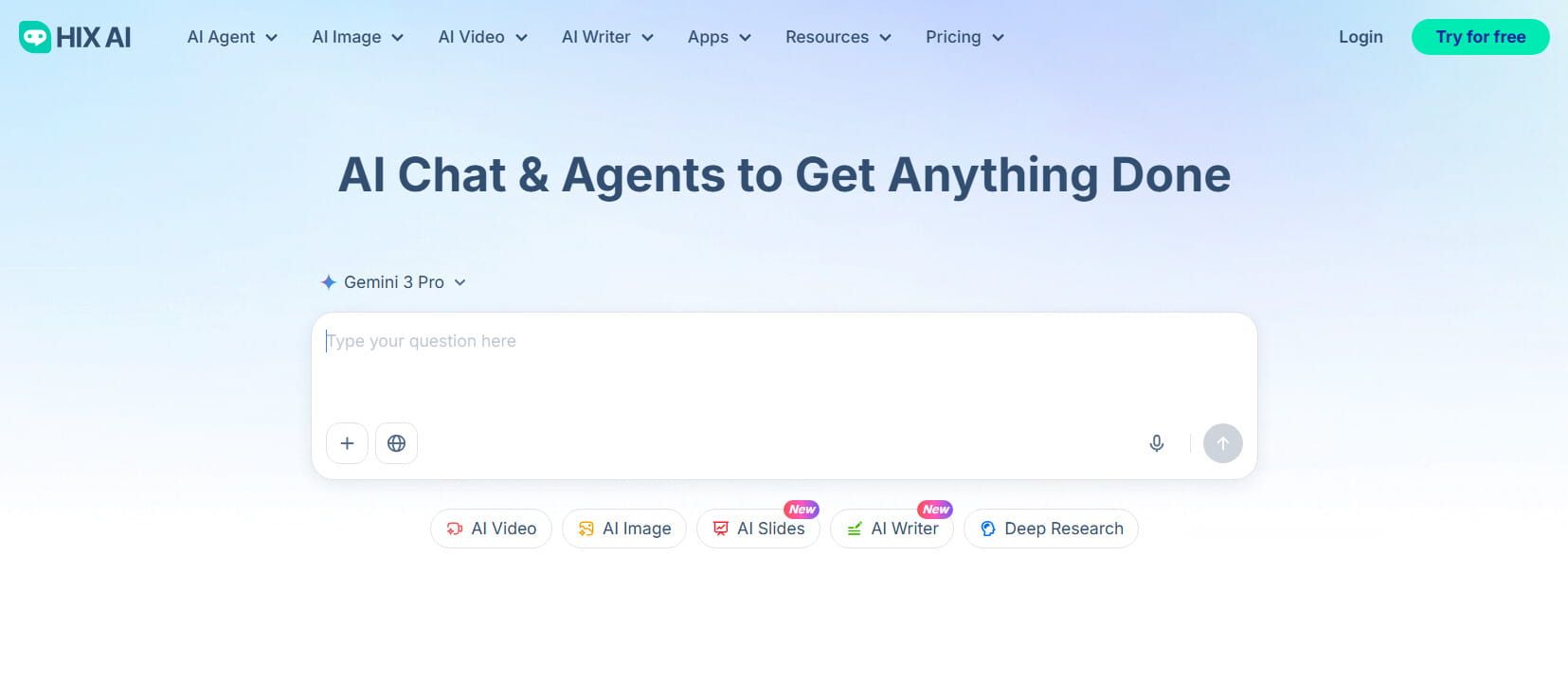Select the Deep Research chip

1051,529
